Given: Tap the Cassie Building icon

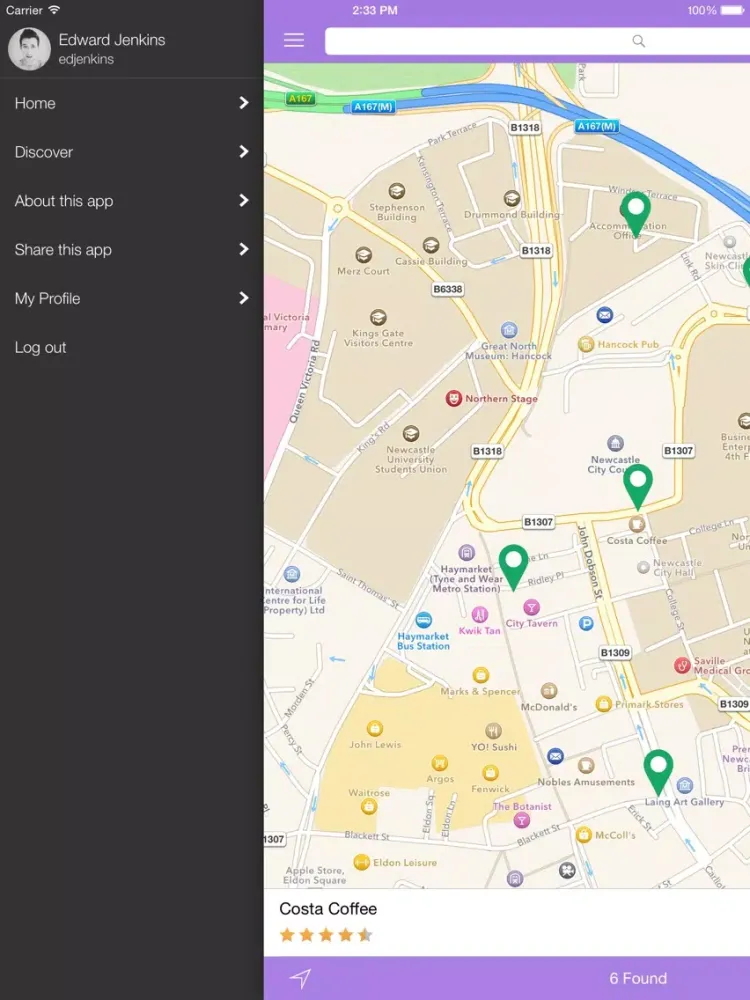Looking at the screenshot, I should click(x=431, y=245).
